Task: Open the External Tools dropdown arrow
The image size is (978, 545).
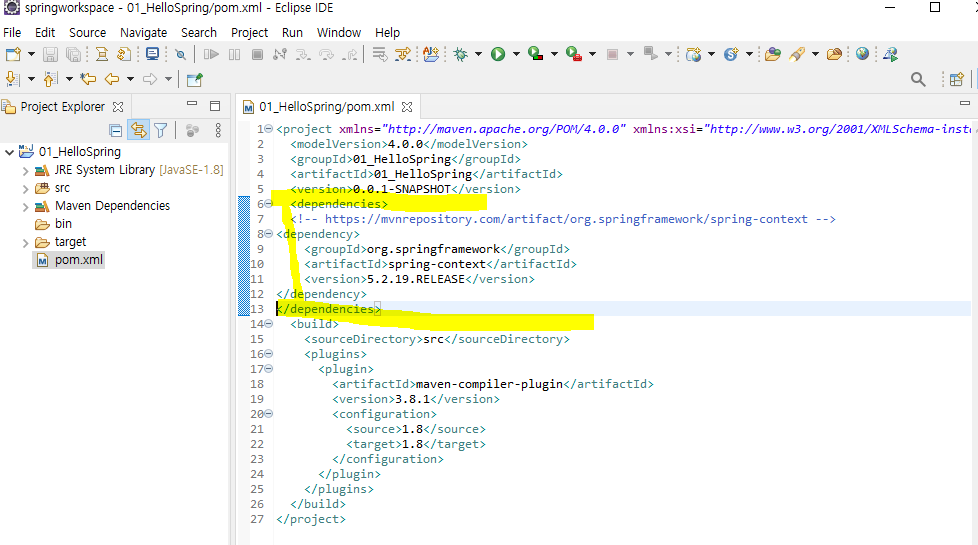Action: (x=592, y=54)
